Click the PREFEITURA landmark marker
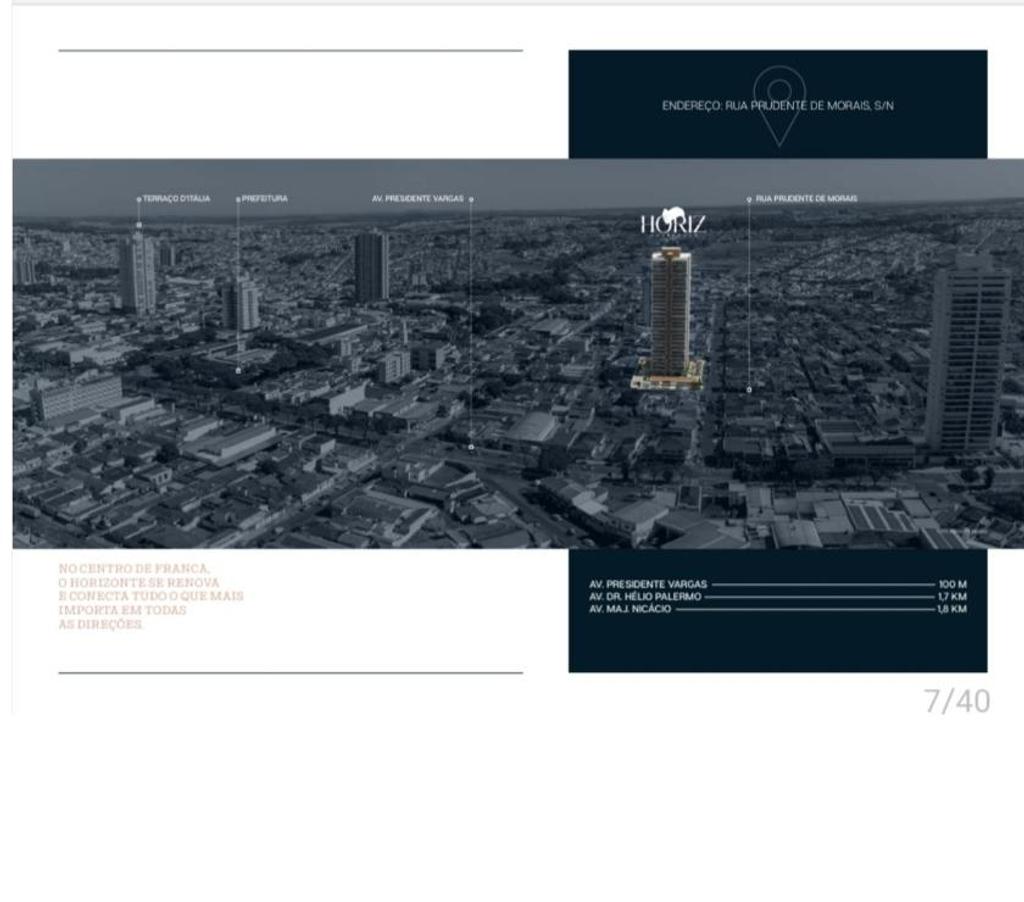This screenshot has height=902, width=1024. coord(238,198)
